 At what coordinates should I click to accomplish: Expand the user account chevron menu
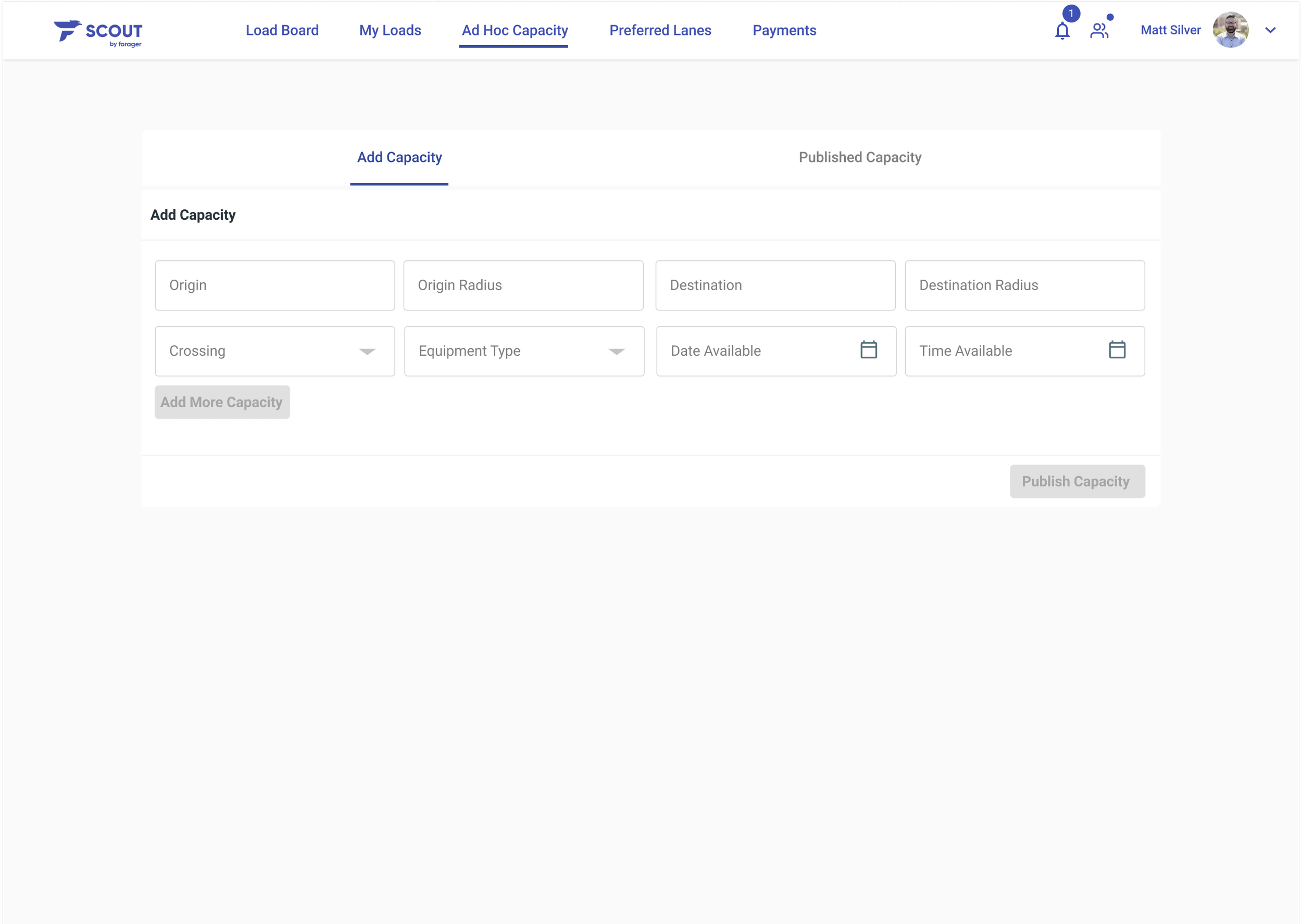(x=1270, y=31)
